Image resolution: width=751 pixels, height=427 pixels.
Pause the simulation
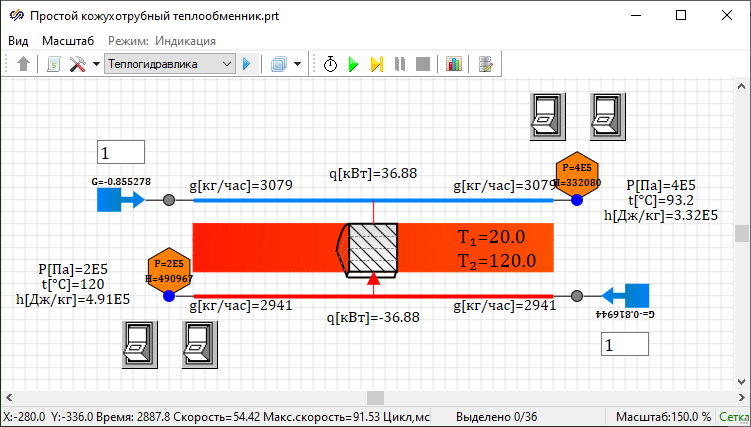coord(399,64)
